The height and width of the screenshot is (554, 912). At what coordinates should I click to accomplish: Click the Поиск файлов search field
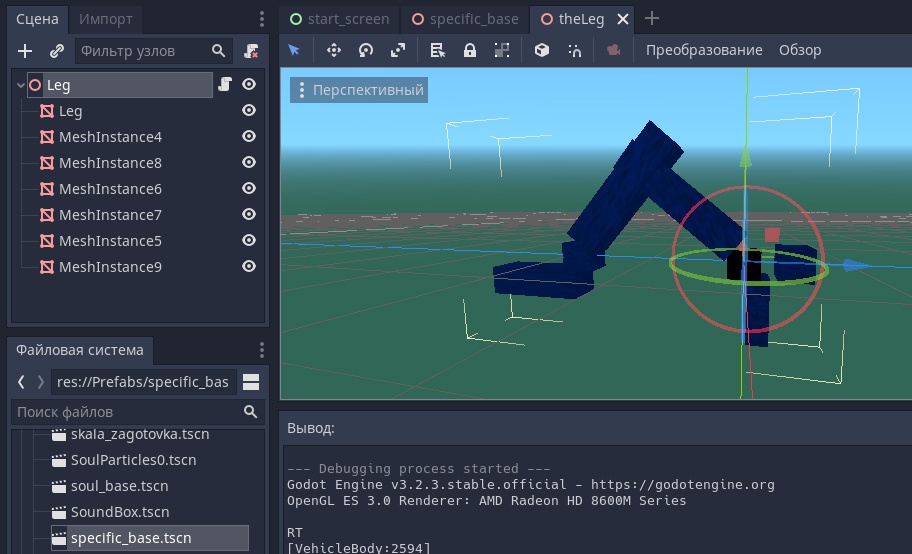(125, 412)
